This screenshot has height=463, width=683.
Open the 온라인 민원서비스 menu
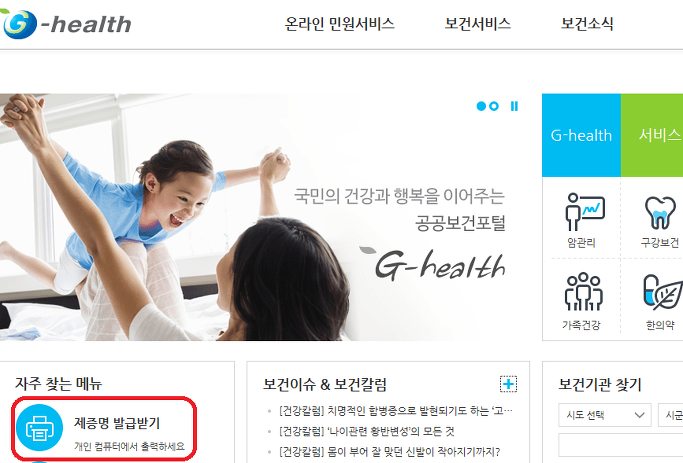[x=339, y=24]
